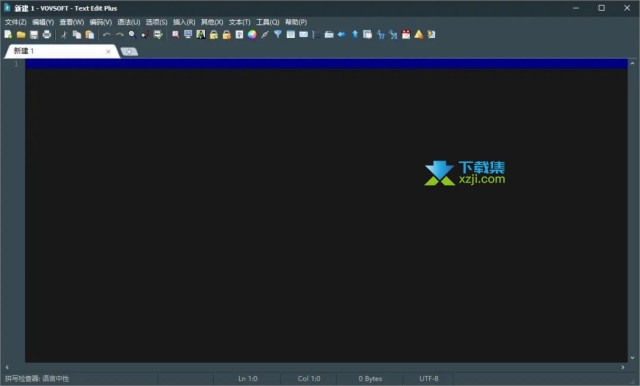Click line number 1 in the gutter
This screenshot has height=386, width=640.
(x=16, y=64)
